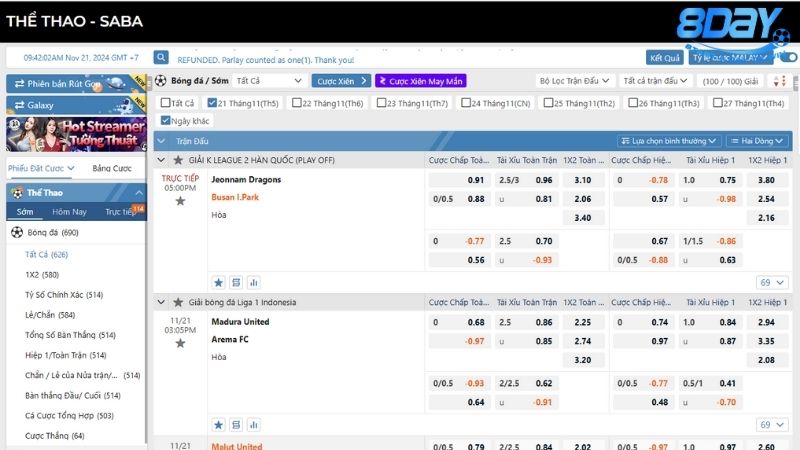Select Tỷ Số Chính Xác (514)
The image size is (800, 450).
click(x=64, y=295)
